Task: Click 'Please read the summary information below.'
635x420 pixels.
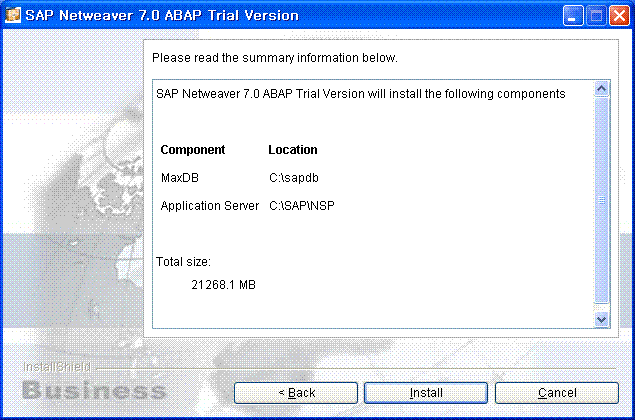Action: pyautogui.click(x=275, y=58)
